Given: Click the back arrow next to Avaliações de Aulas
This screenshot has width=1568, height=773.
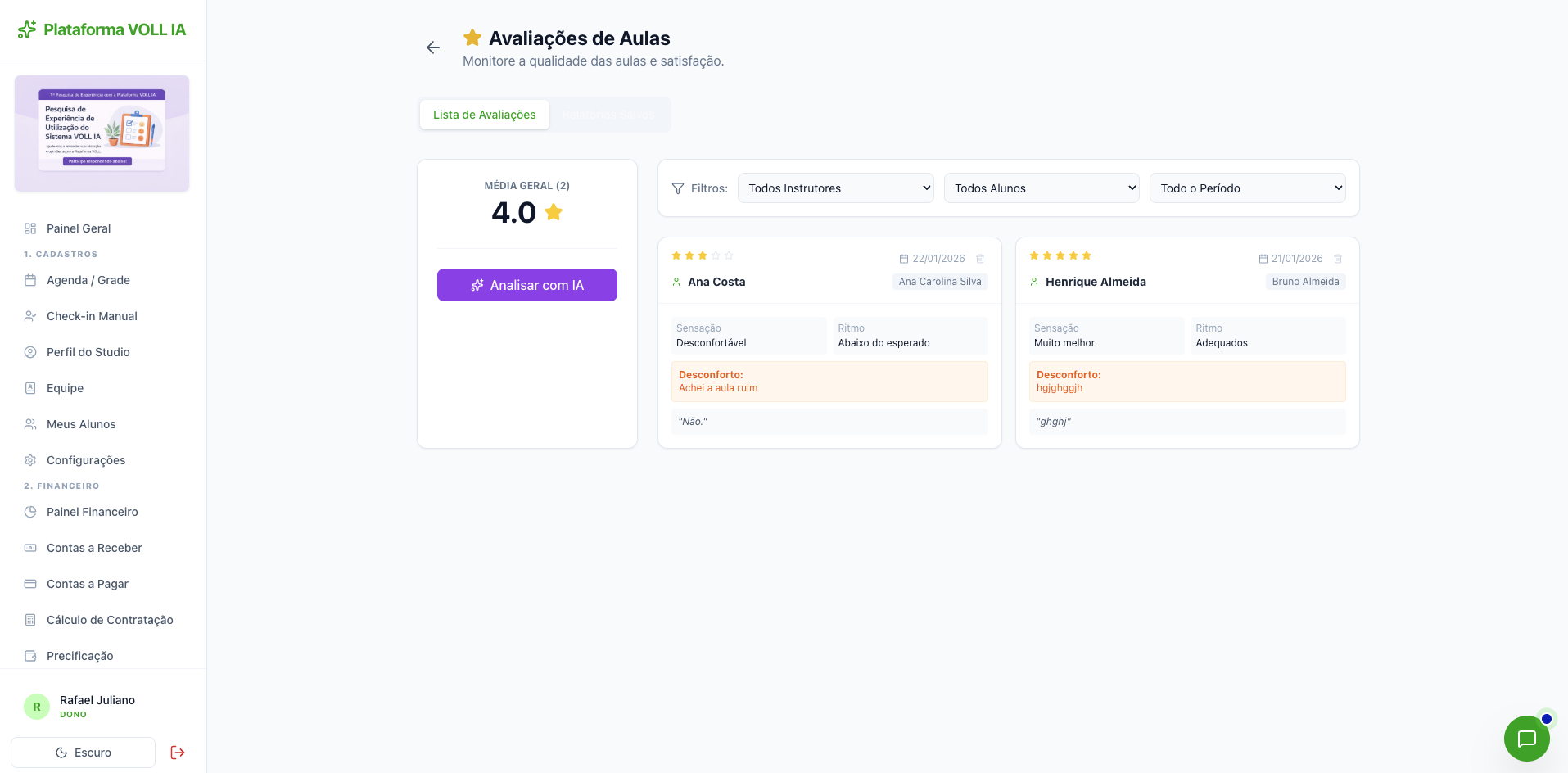Looking at the screenshot, I should pos(433,48).
